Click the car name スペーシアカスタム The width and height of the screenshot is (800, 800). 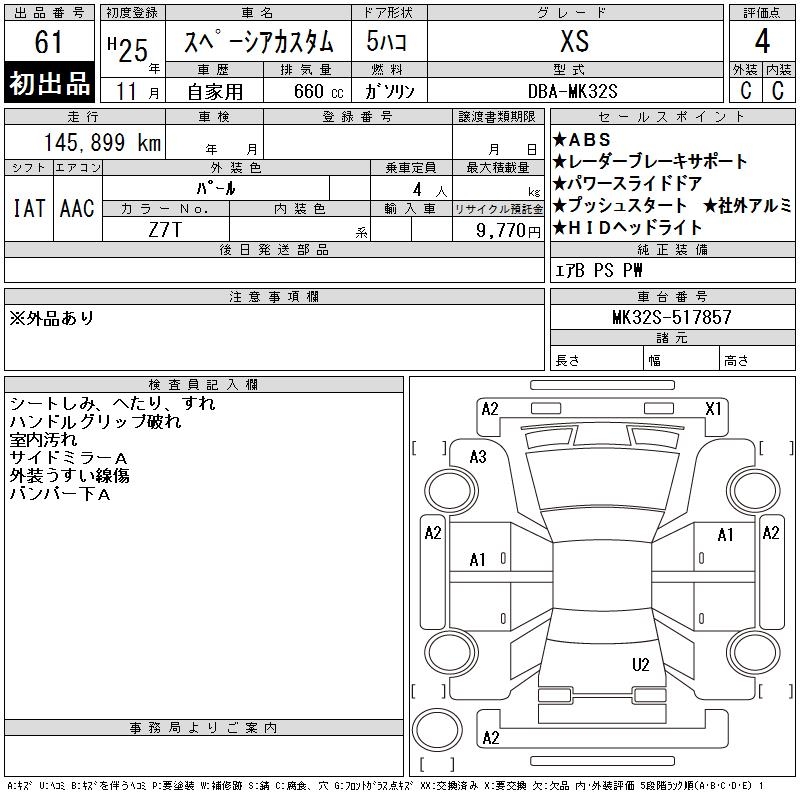click(x=259, y=42)
